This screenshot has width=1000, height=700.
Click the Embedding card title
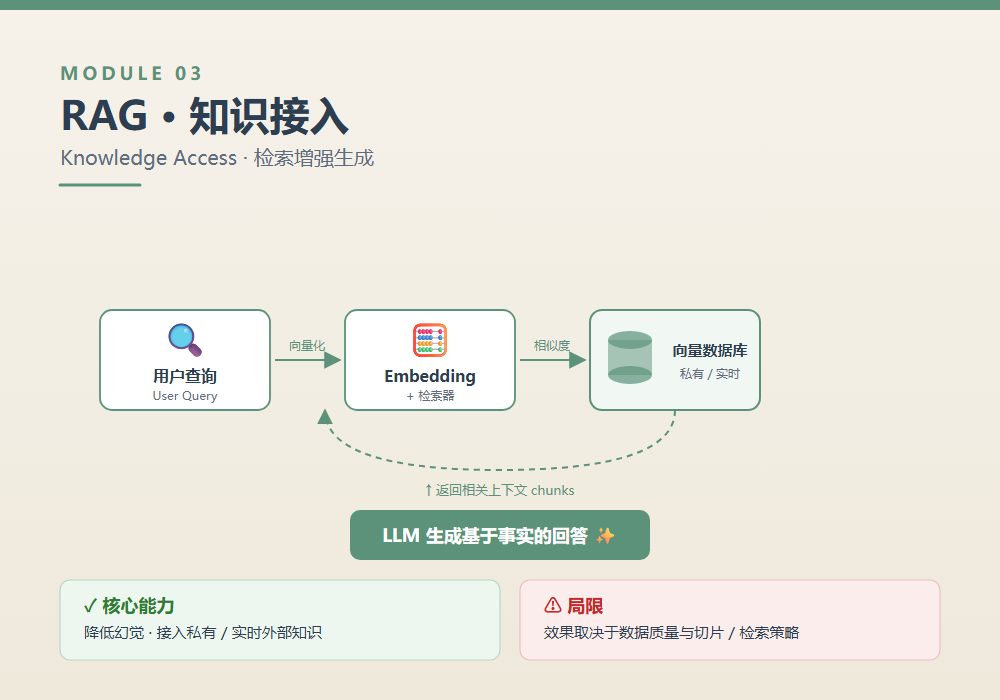tap(430, 376)
